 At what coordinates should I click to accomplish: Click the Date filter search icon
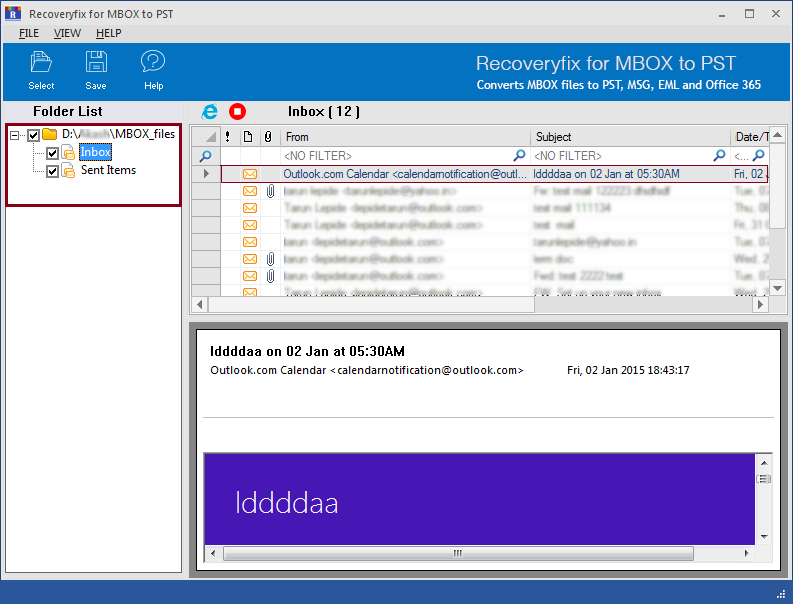tap(759, 155)
